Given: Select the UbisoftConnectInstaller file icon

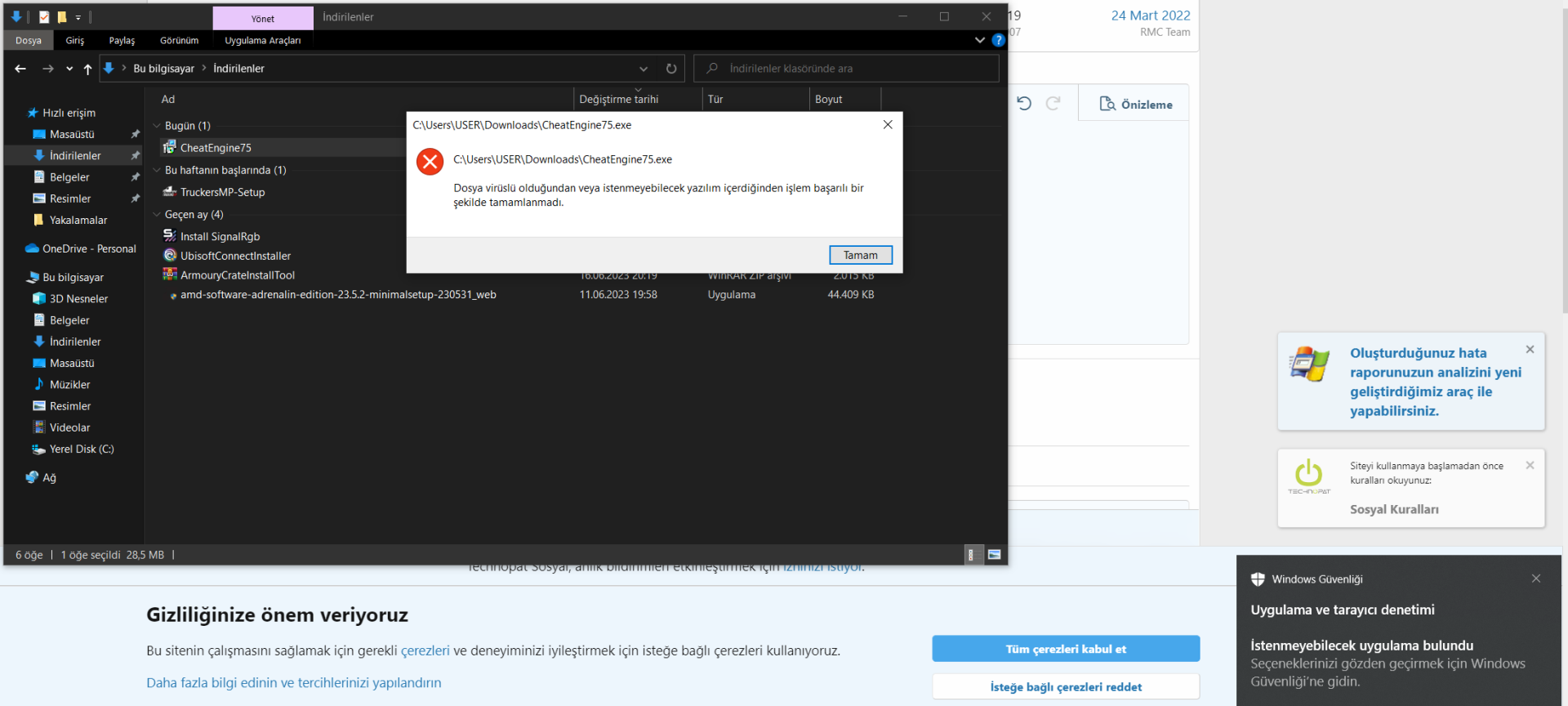Looking at the screenshot, I should click(170, 256).
